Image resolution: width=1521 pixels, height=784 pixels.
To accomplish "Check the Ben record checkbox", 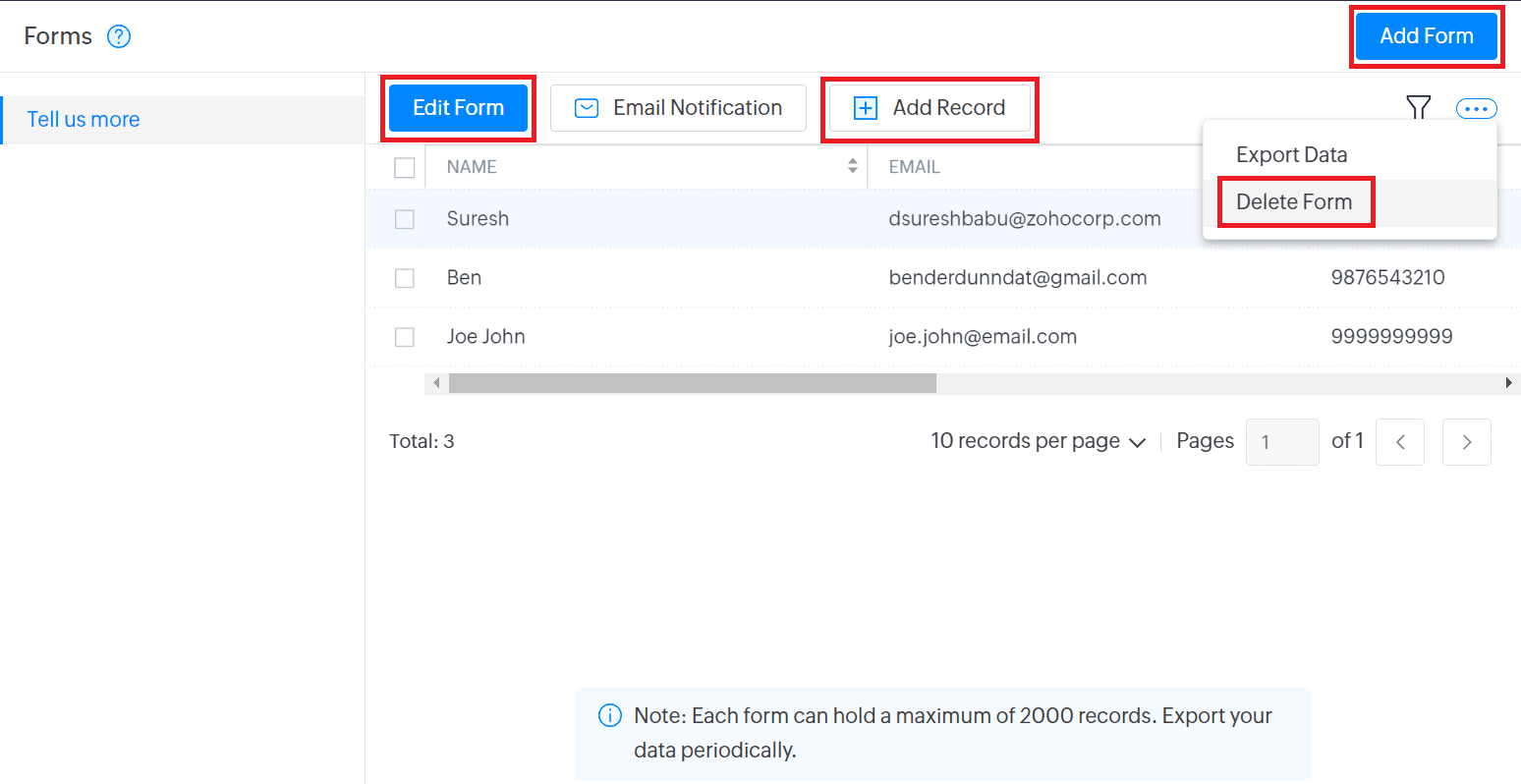I will click(404, 278).
